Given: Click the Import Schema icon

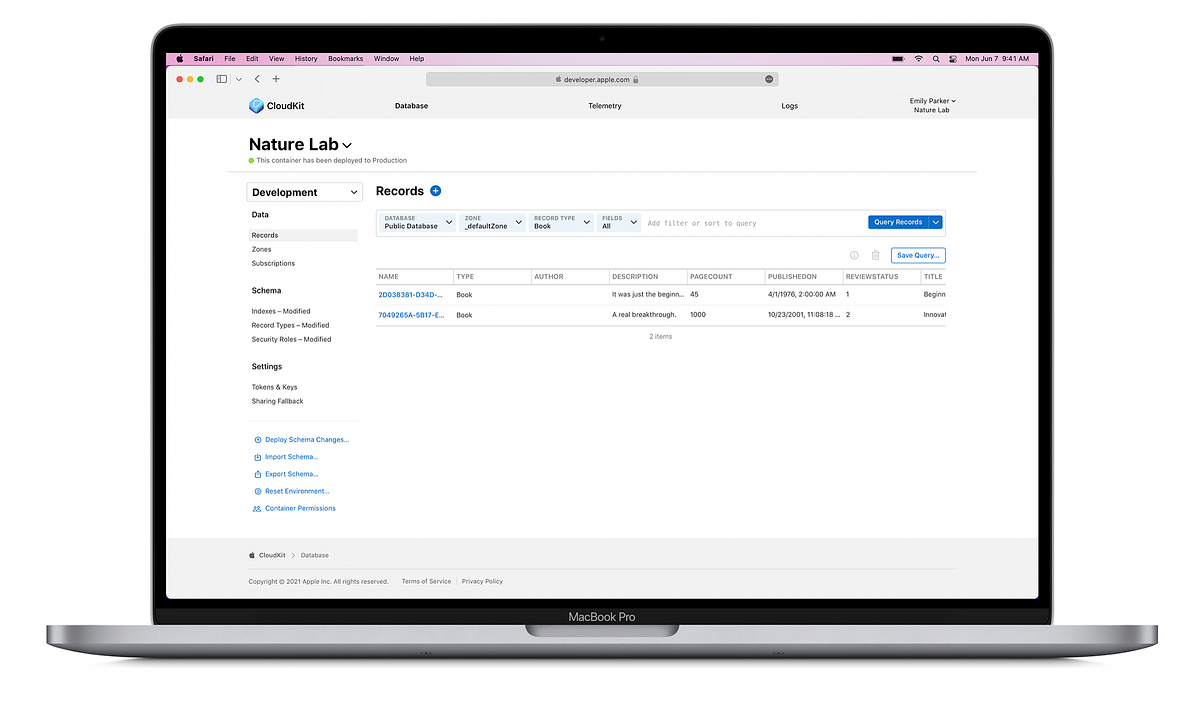Looking at the screenshot, I should tap(259, 456).
